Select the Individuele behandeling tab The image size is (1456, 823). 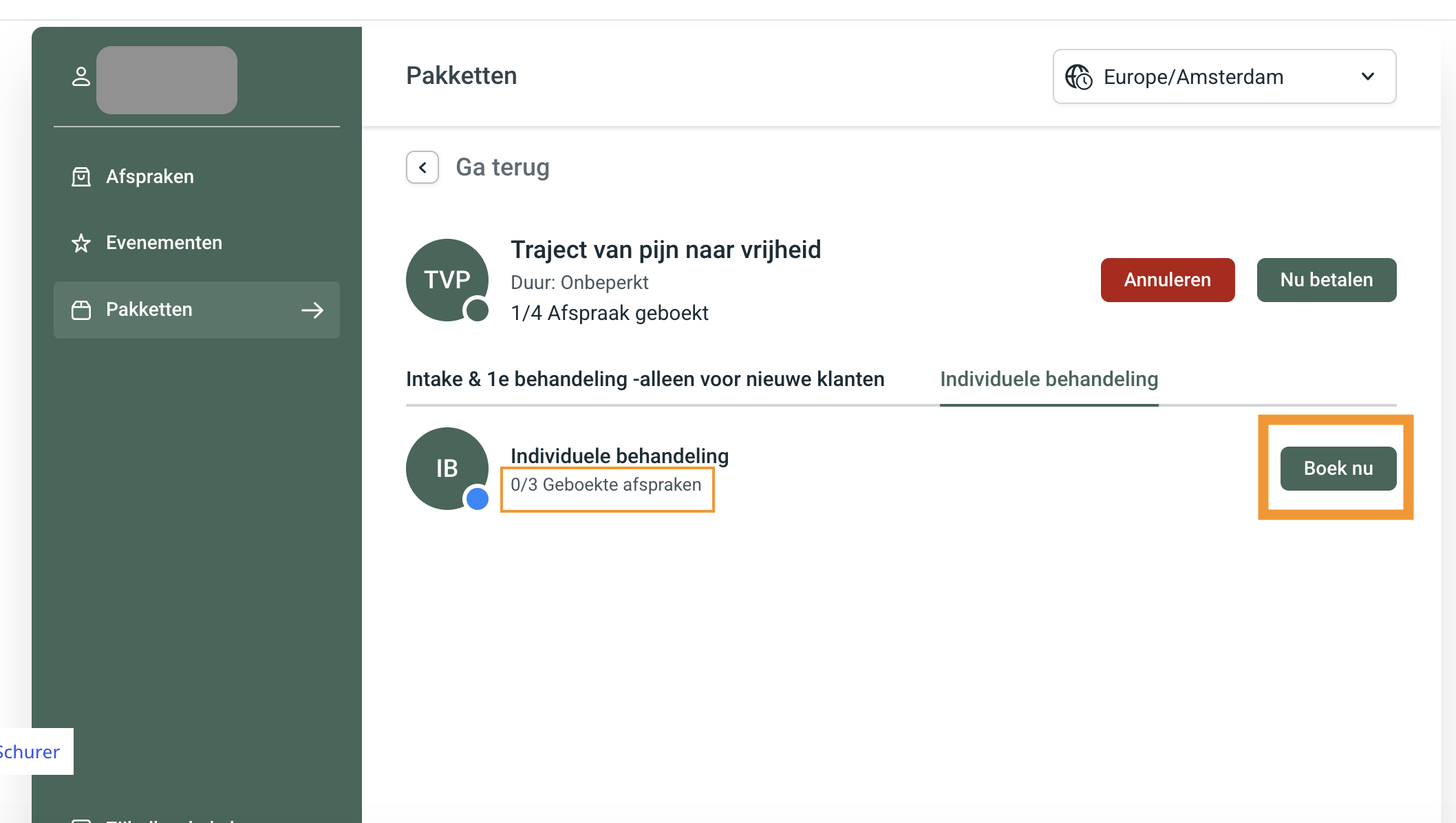click(x=1049, y=379)
